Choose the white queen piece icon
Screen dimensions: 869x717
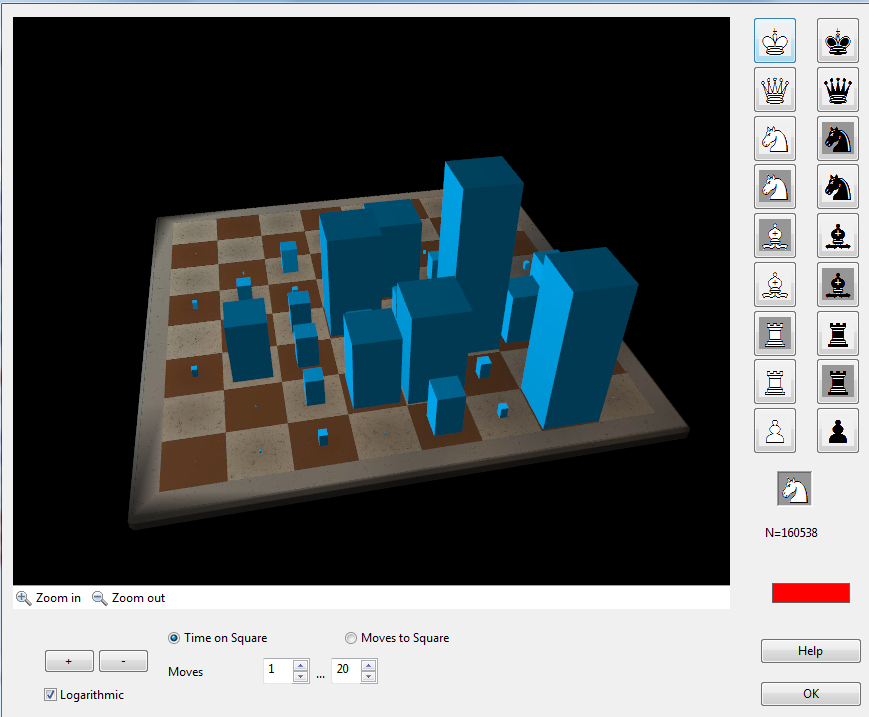coord(774,90)
